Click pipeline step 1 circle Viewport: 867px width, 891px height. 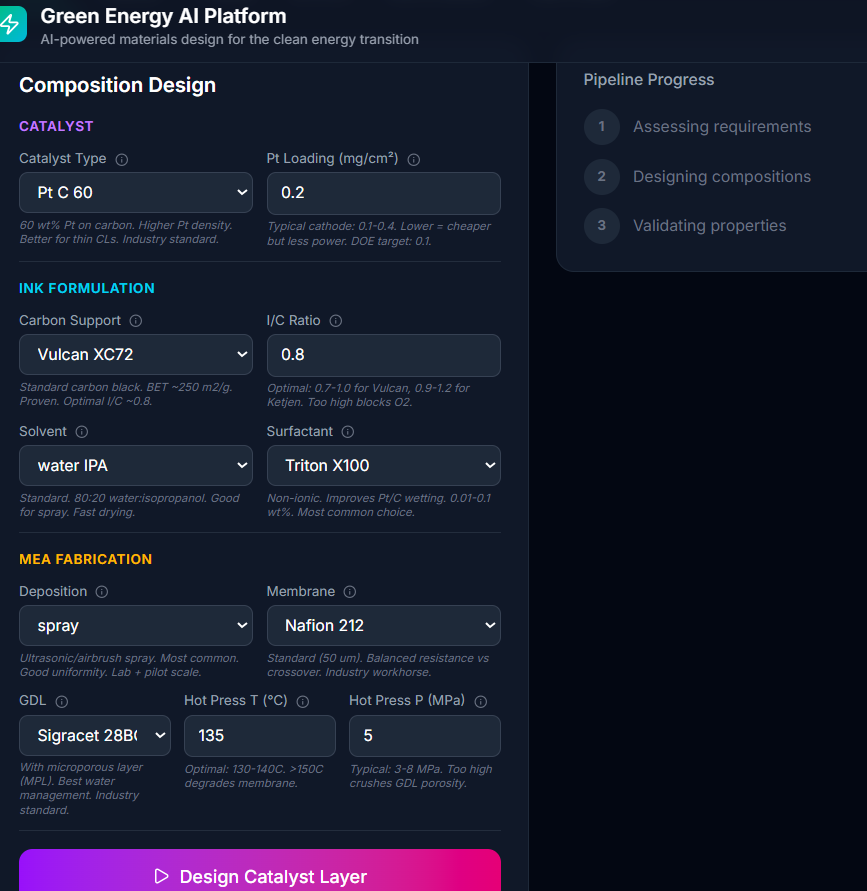602,127
